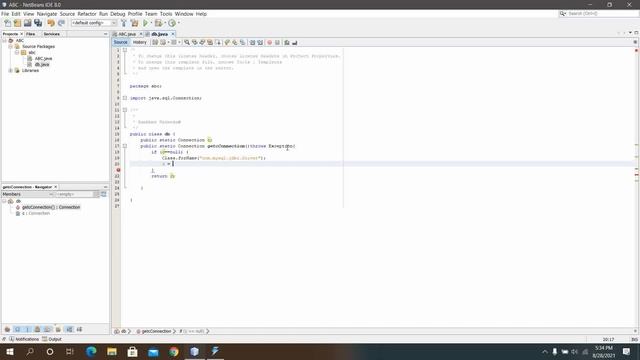Click the Redo arrow icon
The width and height of the screenshot is (640, 360).
click(x=61, y=23)
